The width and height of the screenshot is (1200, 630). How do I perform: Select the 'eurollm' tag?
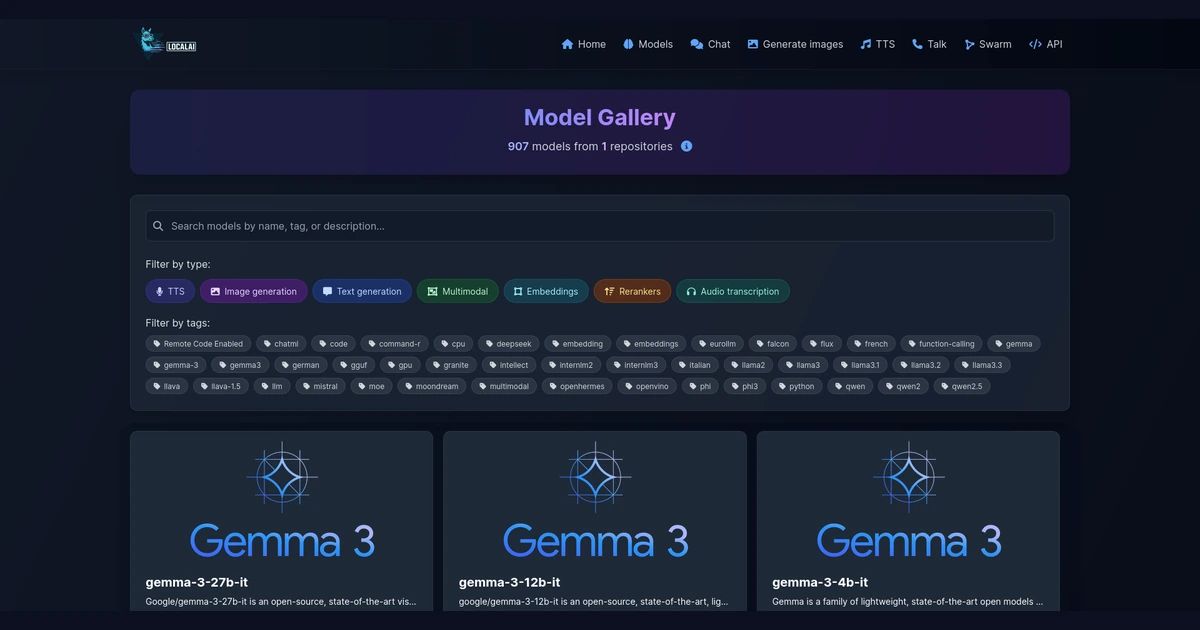coord(717,343)
